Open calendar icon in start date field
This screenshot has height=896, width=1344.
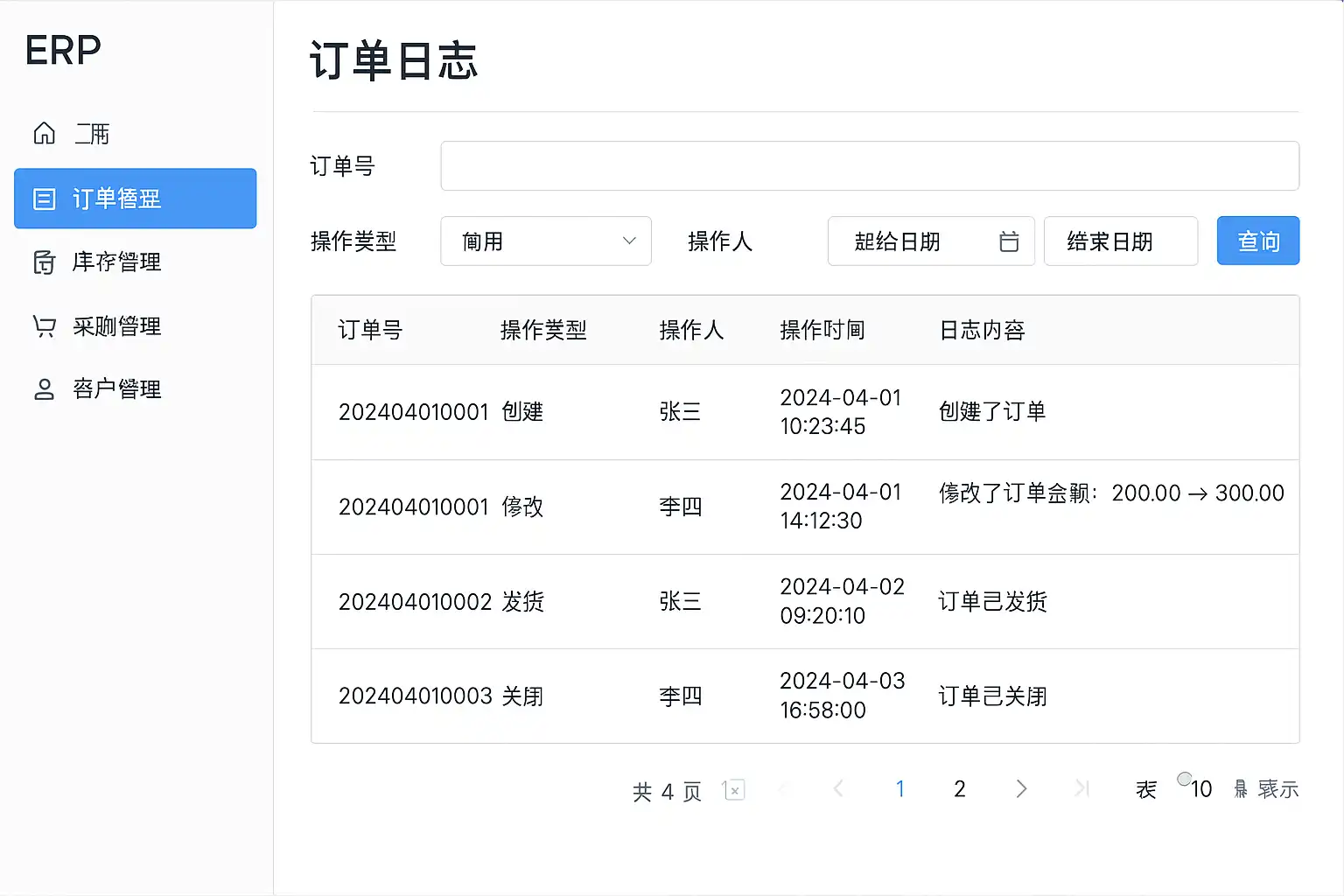coord(1009,241)
